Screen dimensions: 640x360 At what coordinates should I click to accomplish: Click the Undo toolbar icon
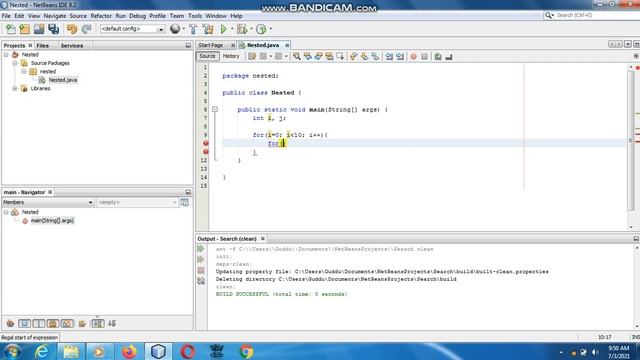coord(72,29)
